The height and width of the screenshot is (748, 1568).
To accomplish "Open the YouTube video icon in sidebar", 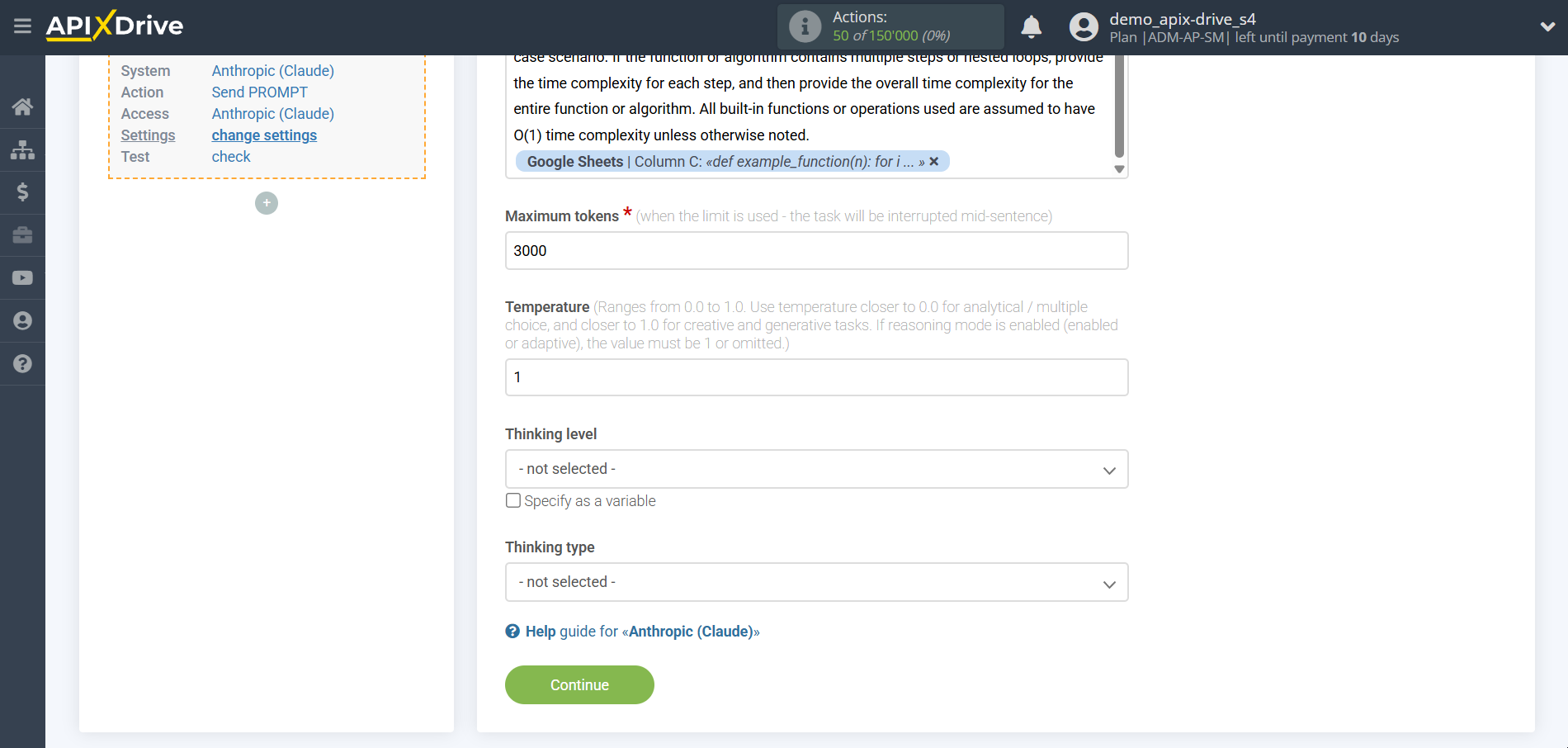I will [x=22, y=278].
